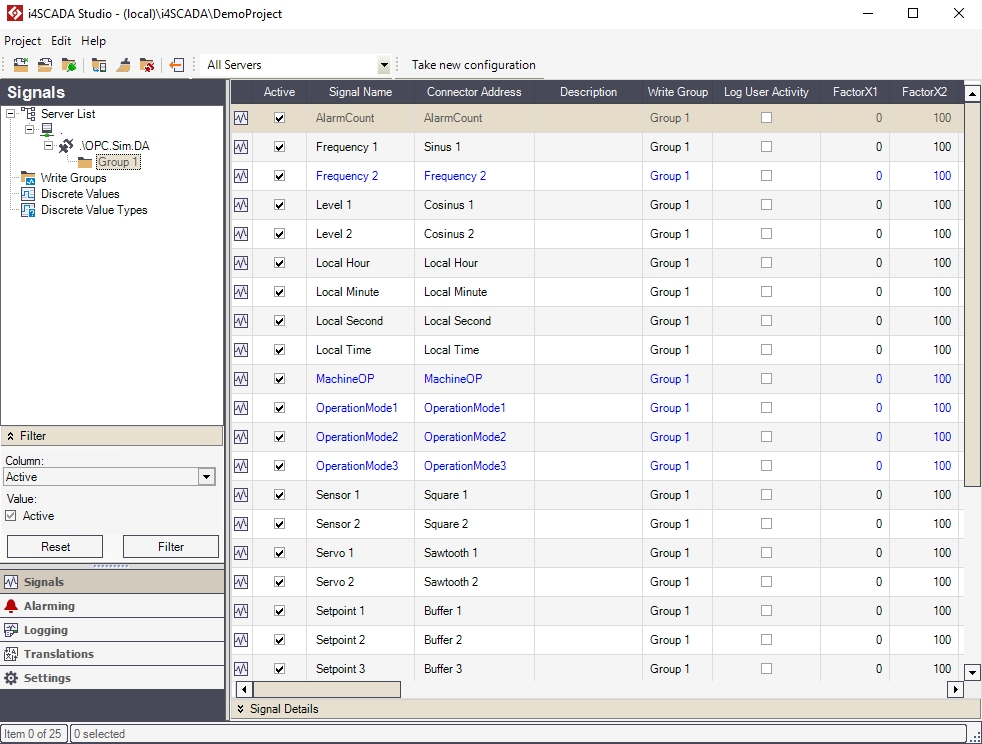
Task: Collapse the Server List tree node
Action: click(x=9, y=113)
